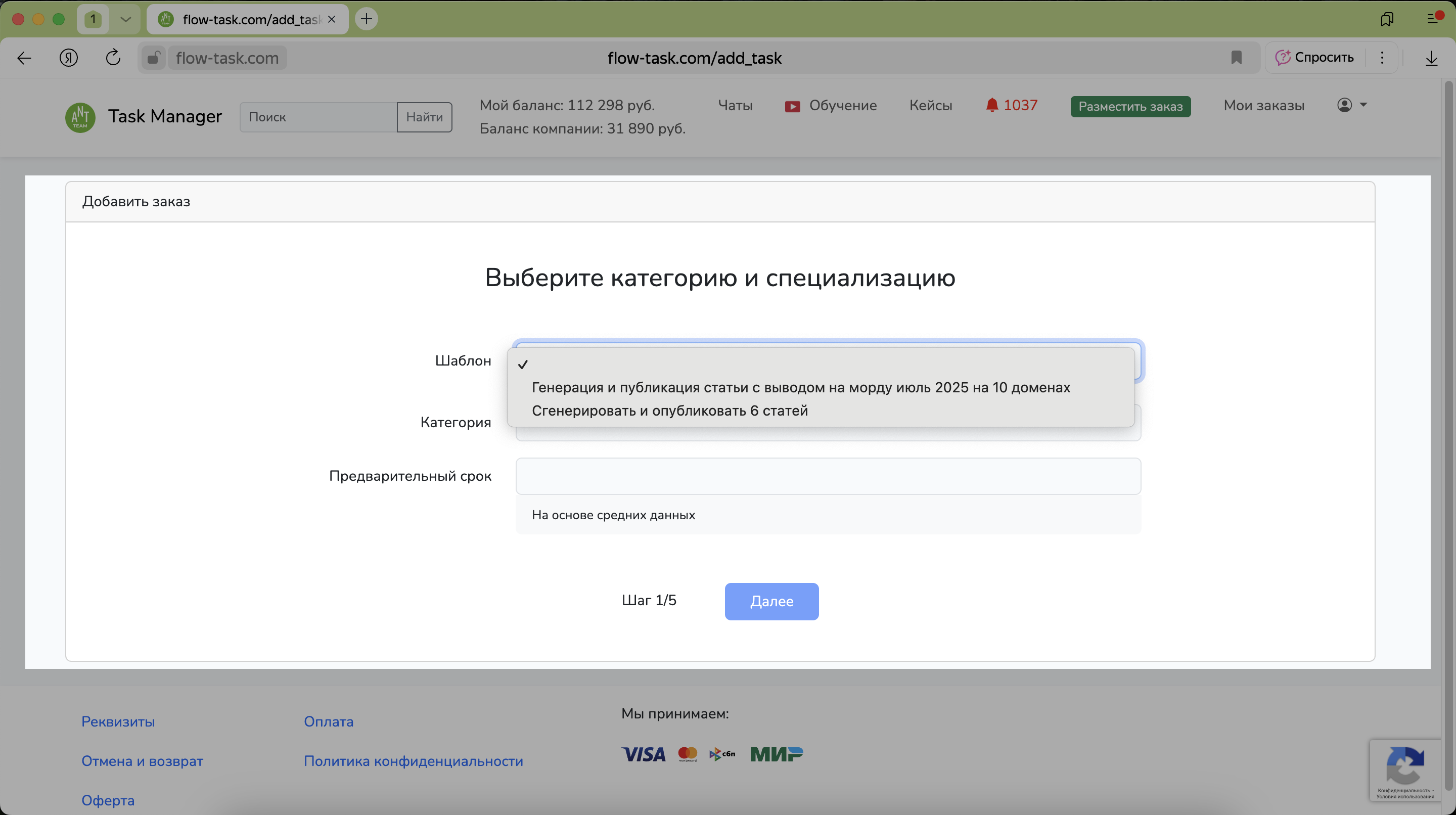The width and height of the screenshot is (1456, 815).
Task: Select template Генерация и публикация статьи
Action: tap(800, 388)
